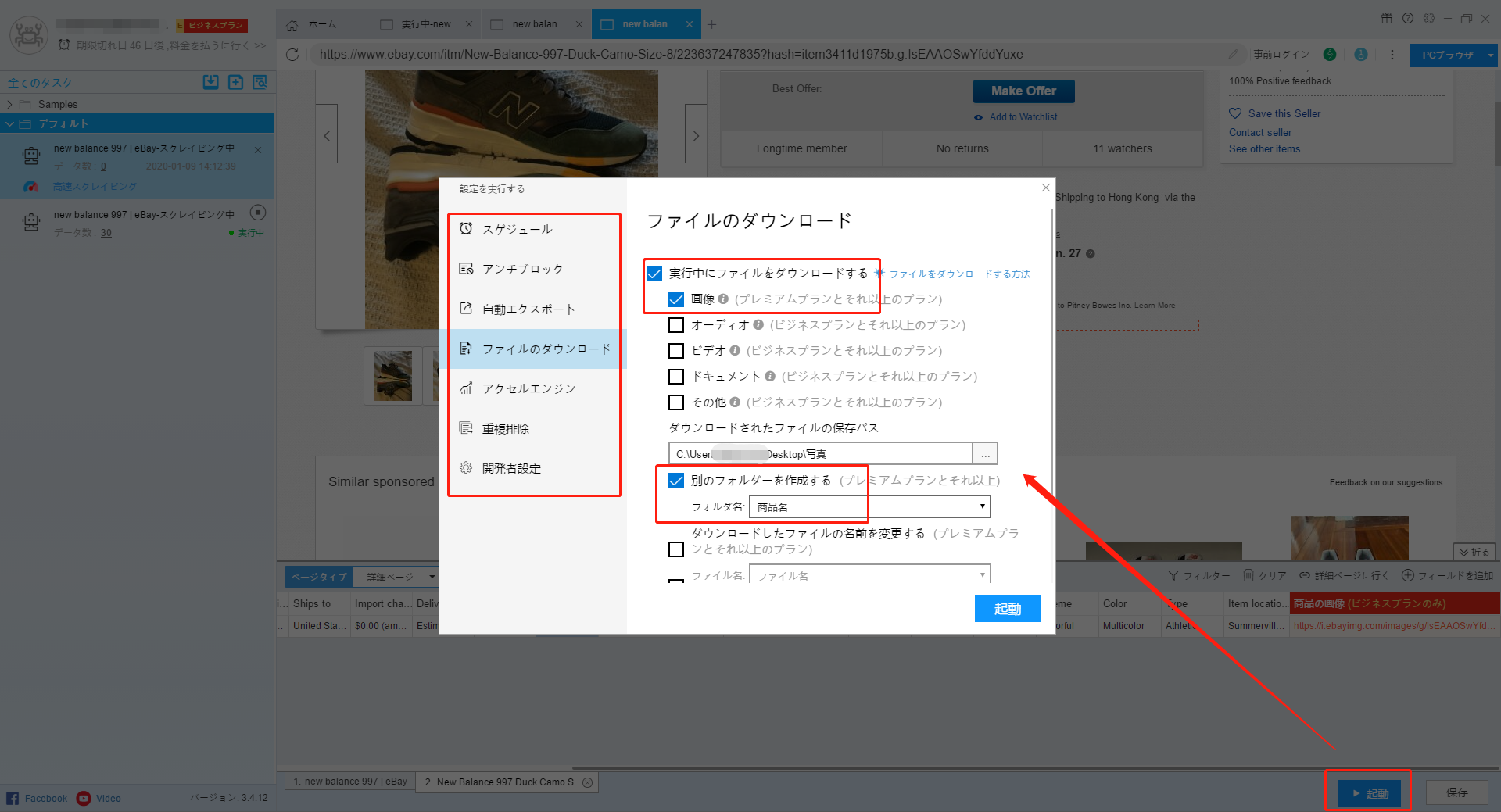Click the schedule (スケジュール) clock icon
The image size is (1501, 812).
(x=466, y=229)
